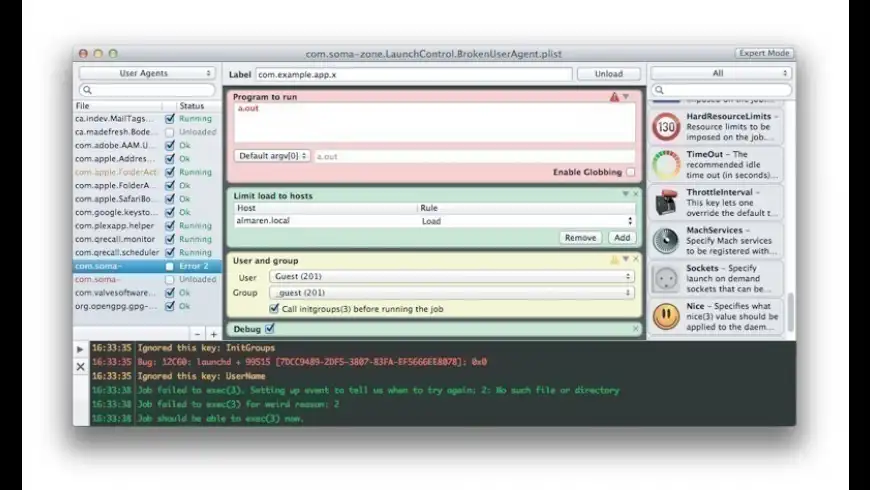Click the keys search field
The height and width of the screenshot is (490, 870).
(721, 90)
